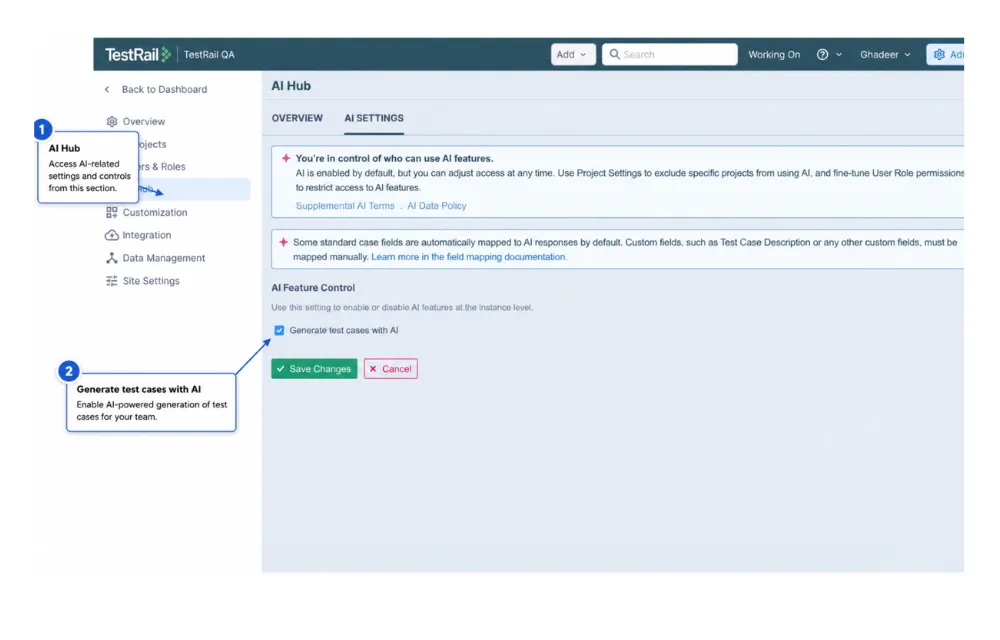Open the AI Data Policy link
Screen dimensions: 1000x640
pos(437,206)
